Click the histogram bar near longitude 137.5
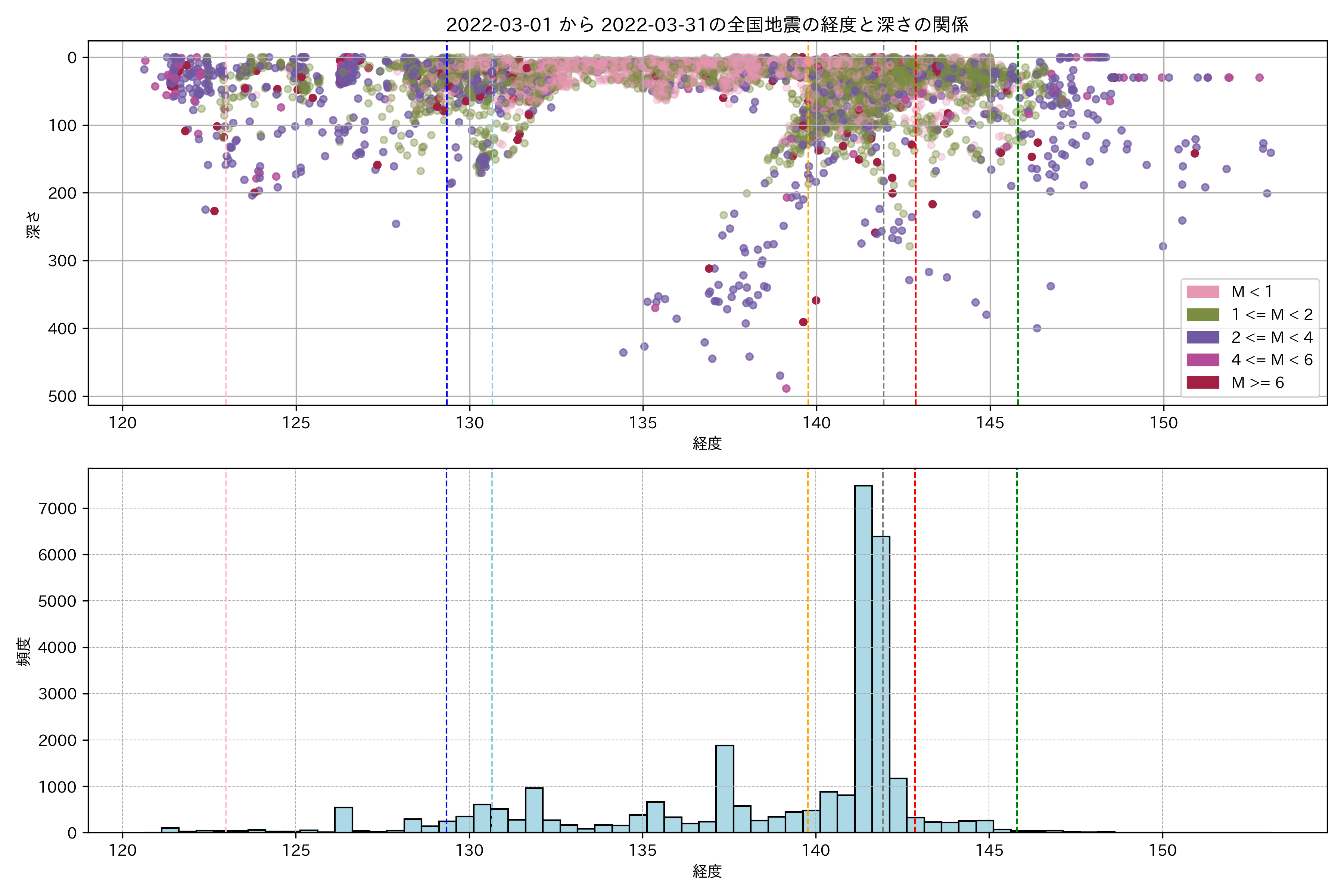 (725, 788)
